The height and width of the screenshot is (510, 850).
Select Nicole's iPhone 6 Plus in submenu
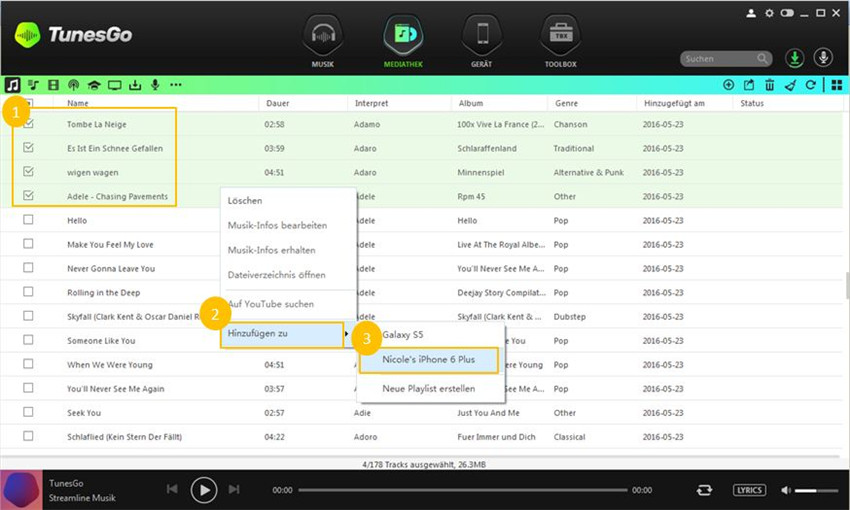pos(429,360)
